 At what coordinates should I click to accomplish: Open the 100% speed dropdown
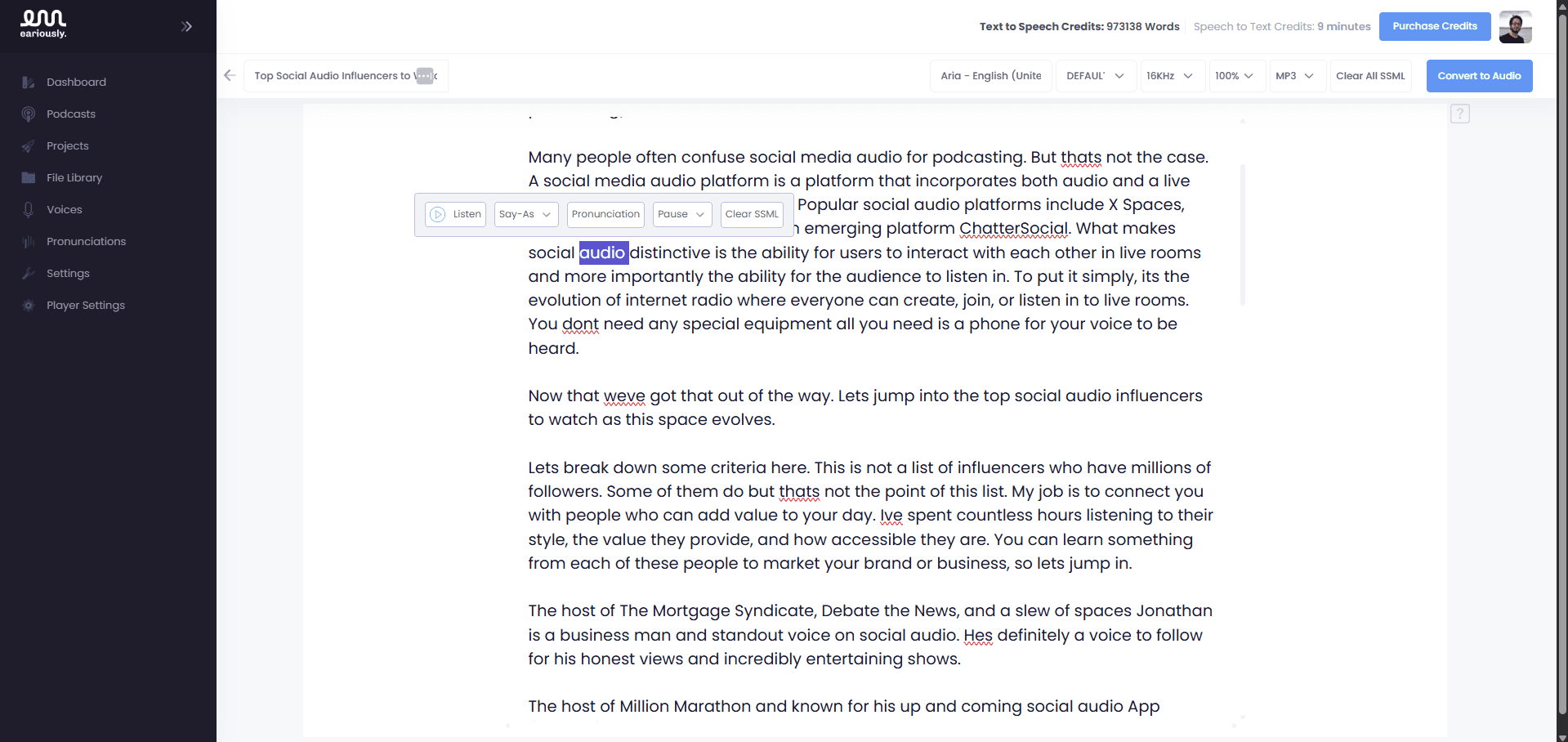pyautogui.click(x=1235, y=76)
